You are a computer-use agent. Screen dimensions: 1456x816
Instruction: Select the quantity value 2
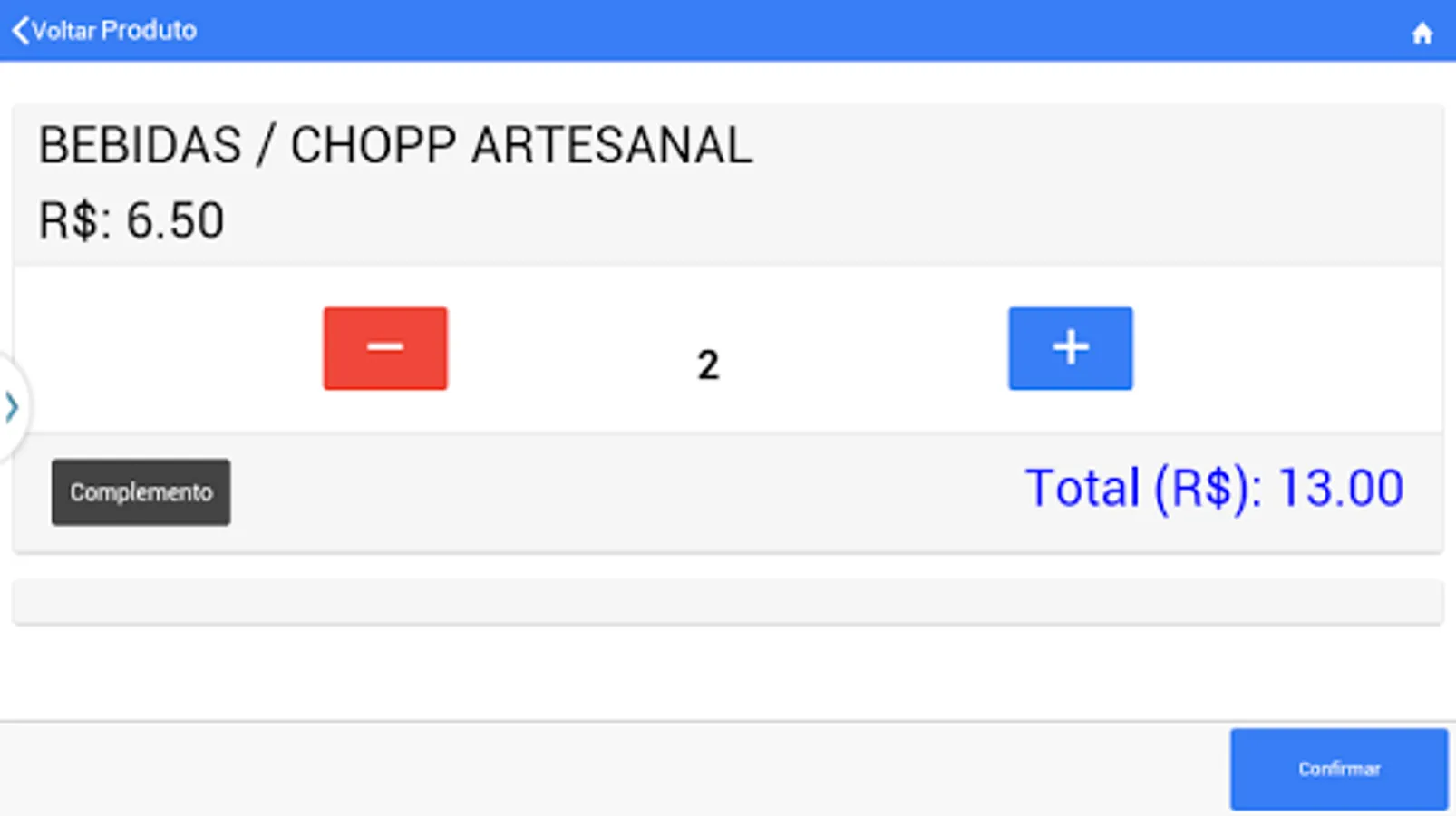coord(708,365)
